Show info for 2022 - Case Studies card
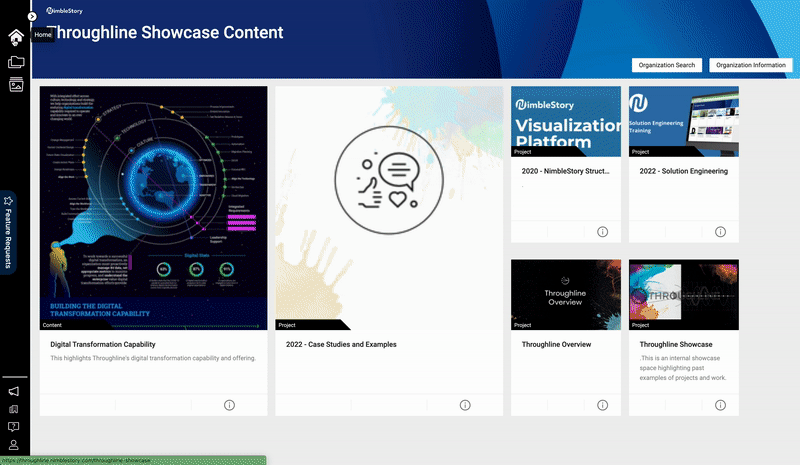The image size is (800, 465). (x=465, y=405)
